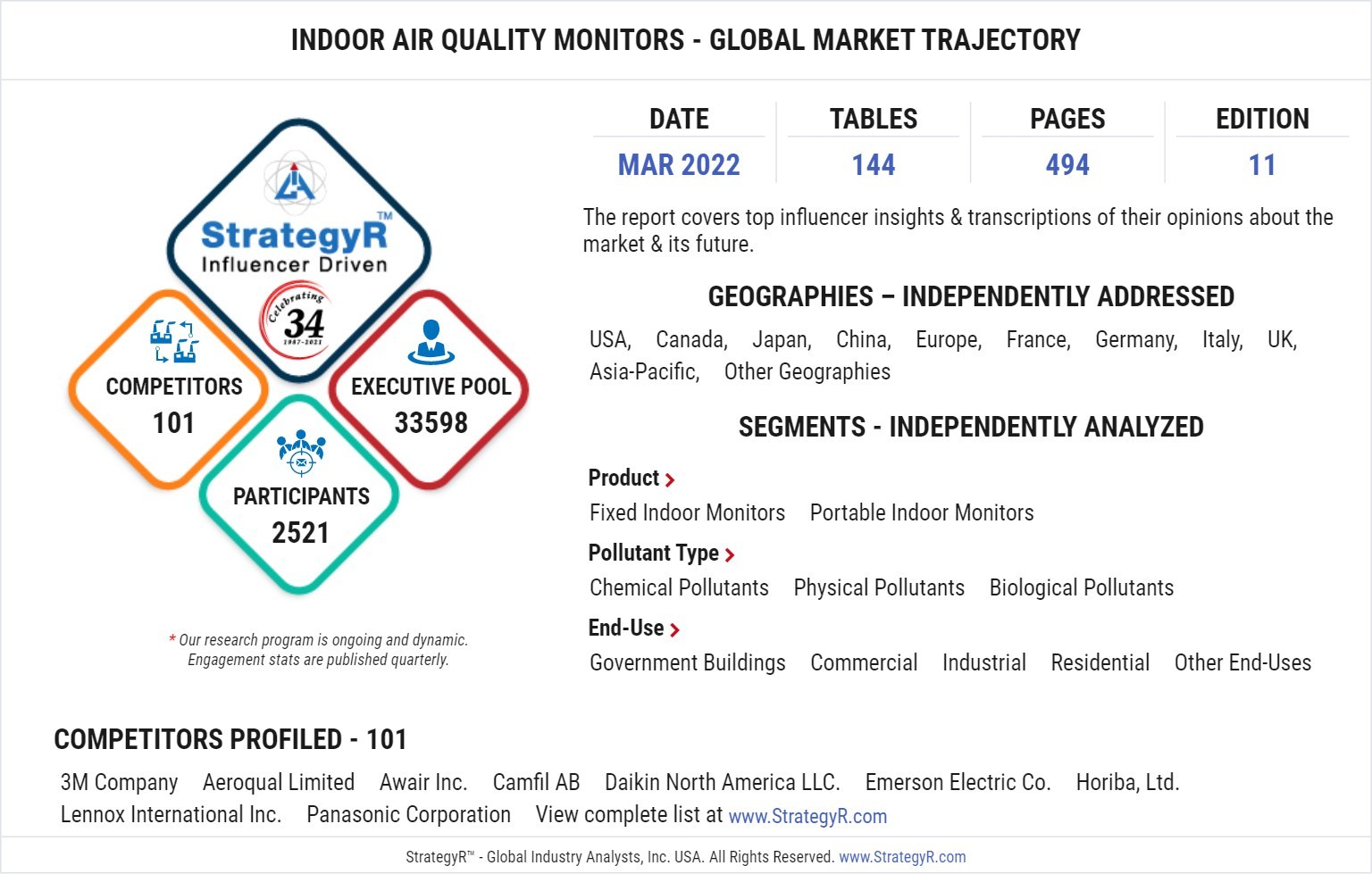Click the Geographies – Independently Addressed heading
The width and height of the screenshot is (1372, 874).
(971, 297)
